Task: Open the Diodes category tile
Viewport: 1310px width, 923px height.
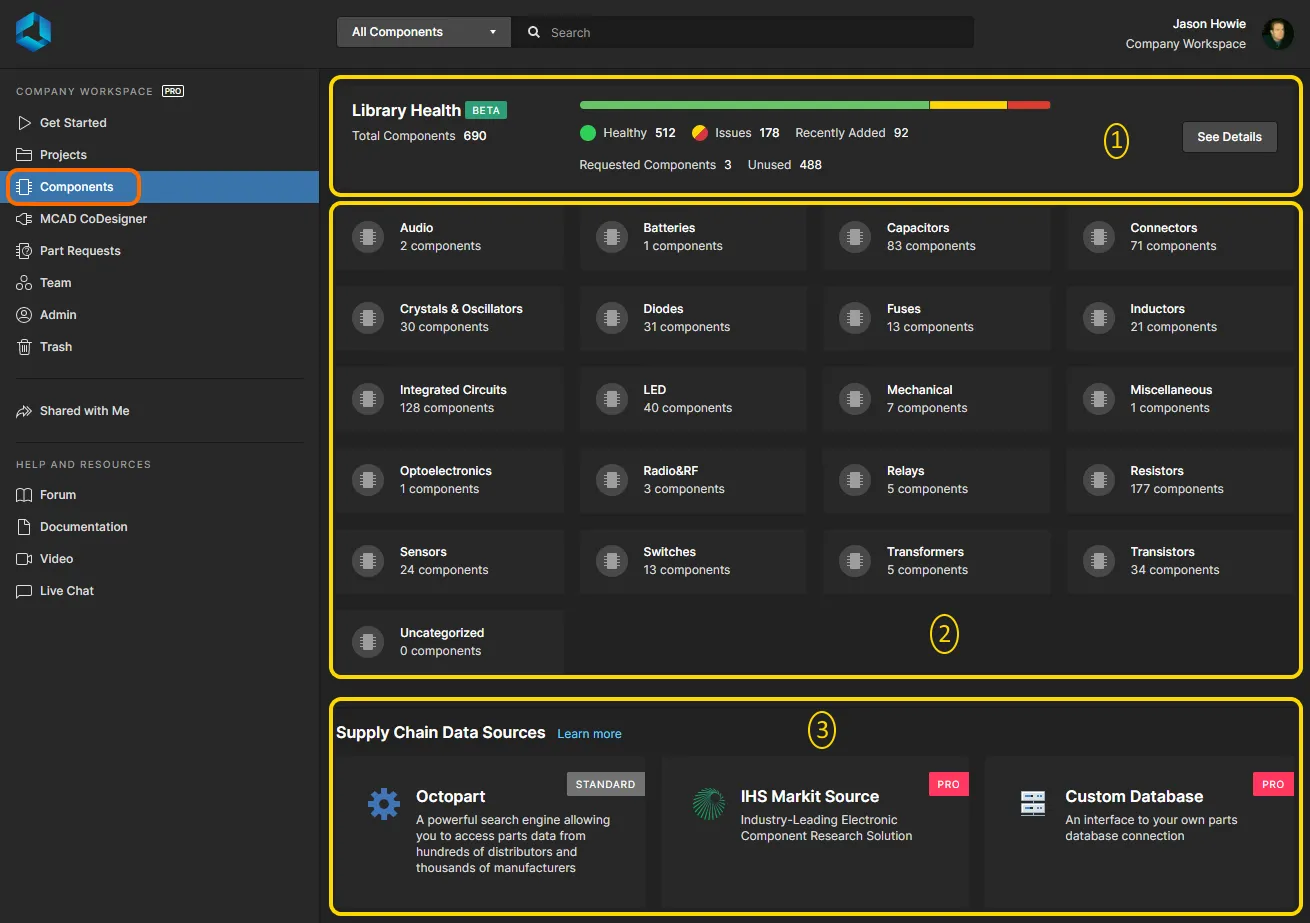Action: pyautogui.click(x=693, y=318)
